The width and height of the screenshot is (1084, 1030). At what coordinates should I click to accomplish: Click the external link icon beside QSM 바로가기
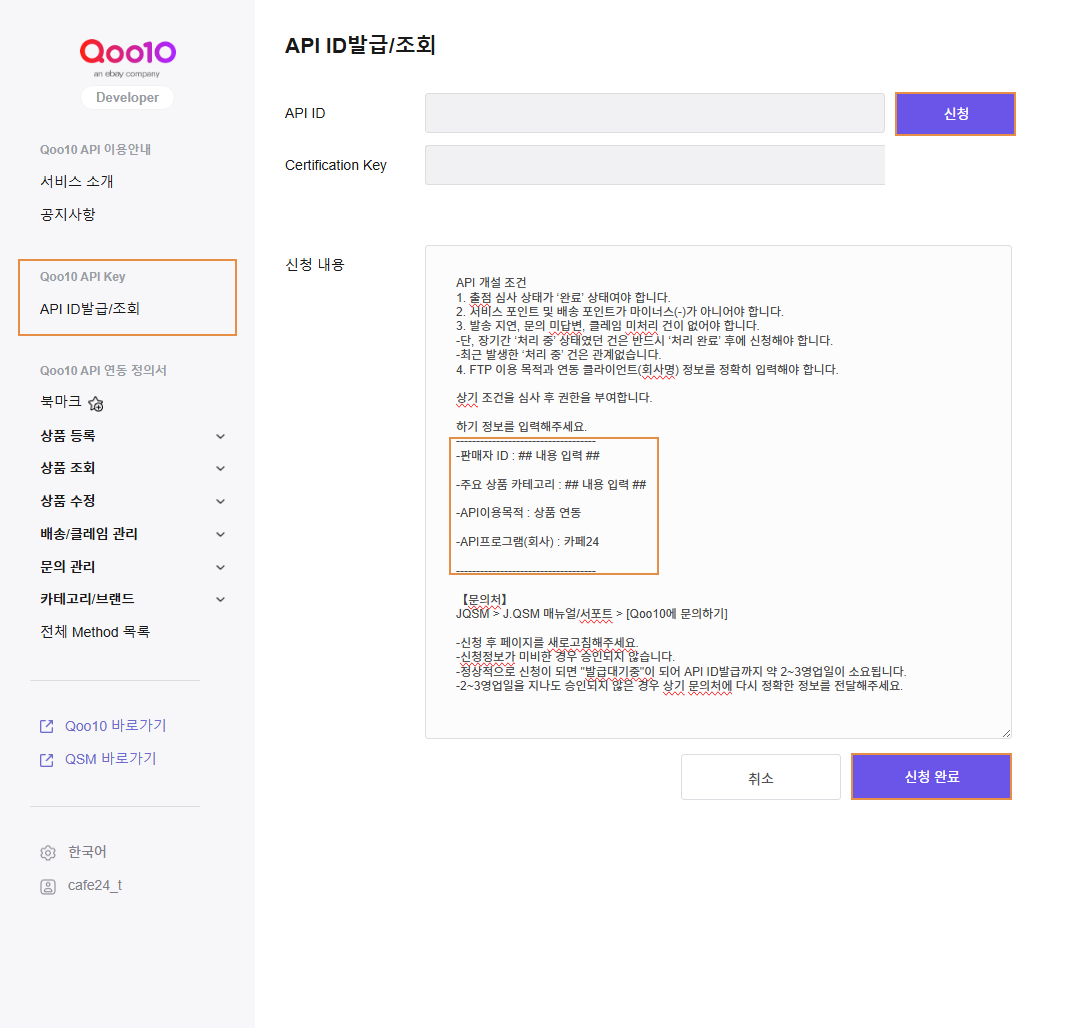(x=46, y=760)
